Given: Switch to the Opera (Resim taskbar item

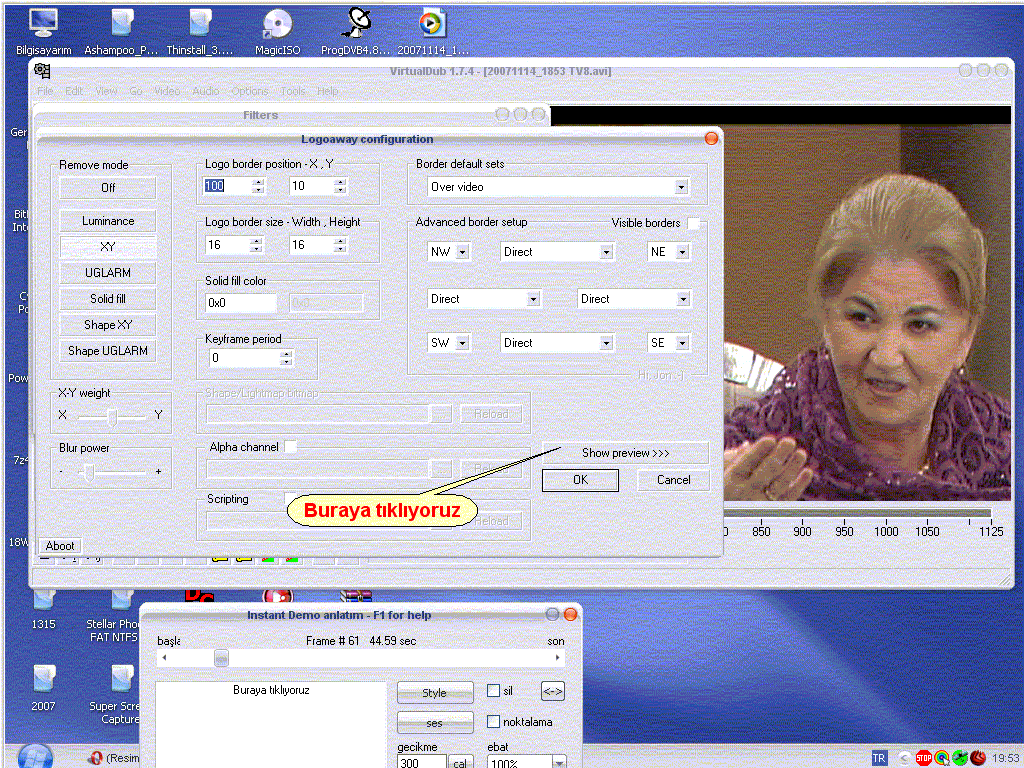Looking at the screenshot, I should pyautogui.click(x=114, y=758).
